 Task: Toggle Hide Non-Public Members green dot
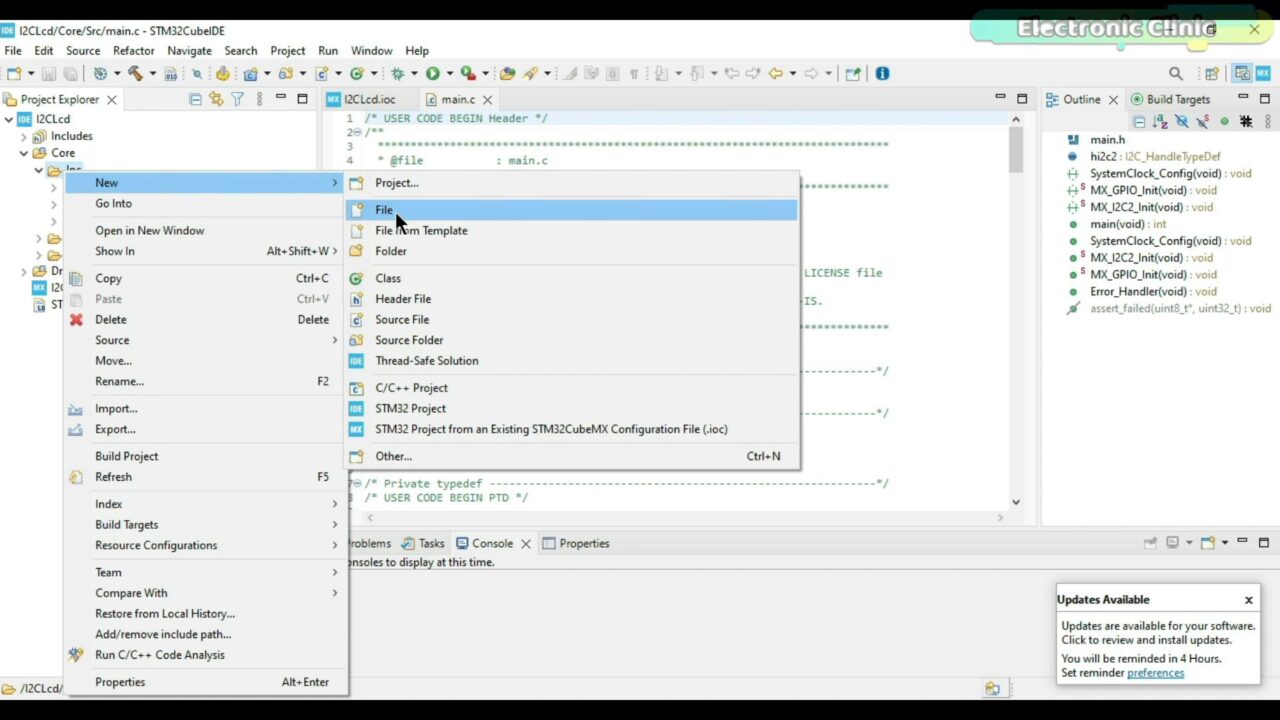(1224, 121)
